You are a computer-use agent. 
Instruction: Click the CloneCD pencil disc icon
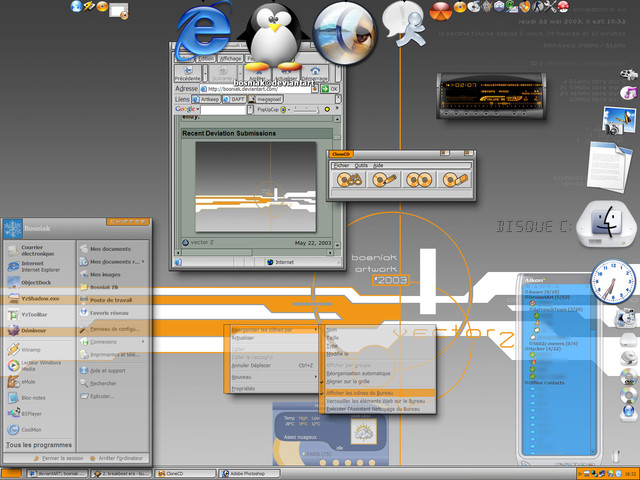tap(384, 180)
